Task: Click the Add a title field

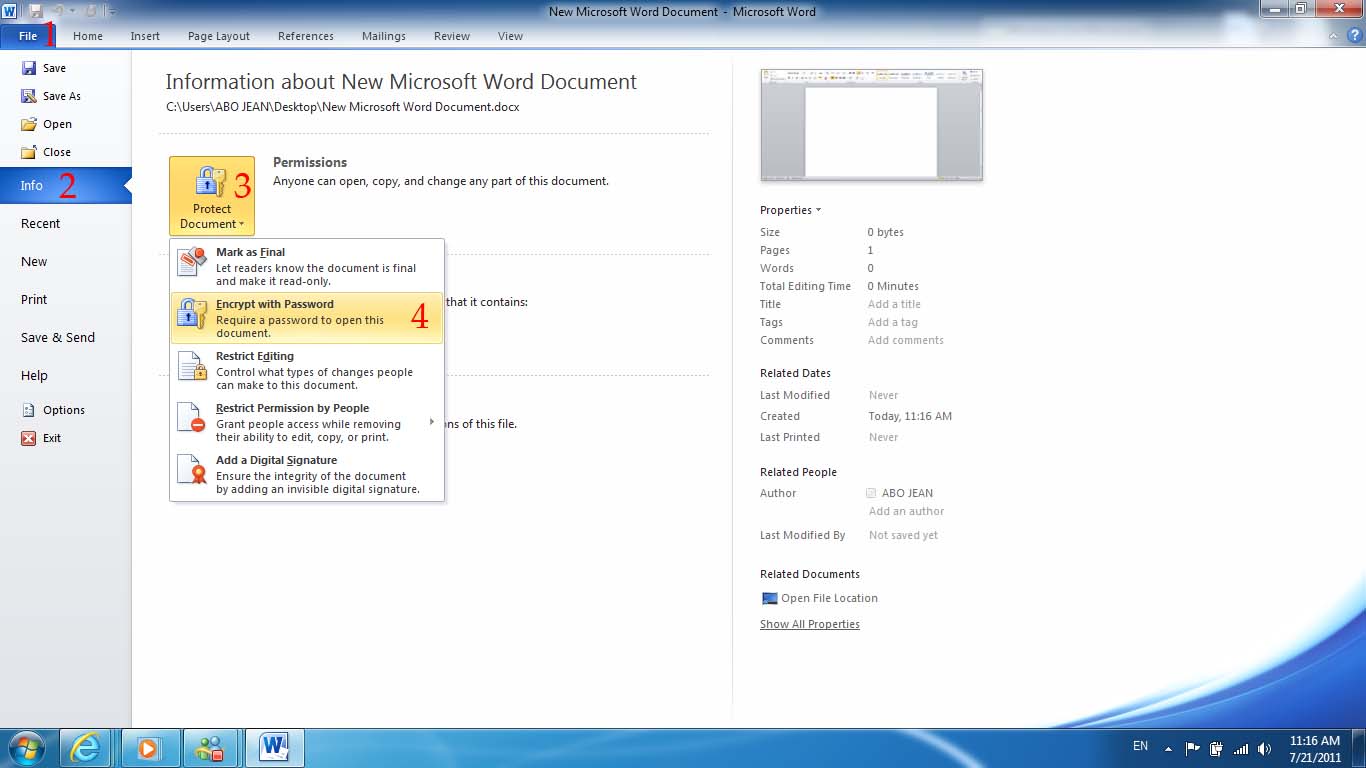Action: (x=894, y=304)
